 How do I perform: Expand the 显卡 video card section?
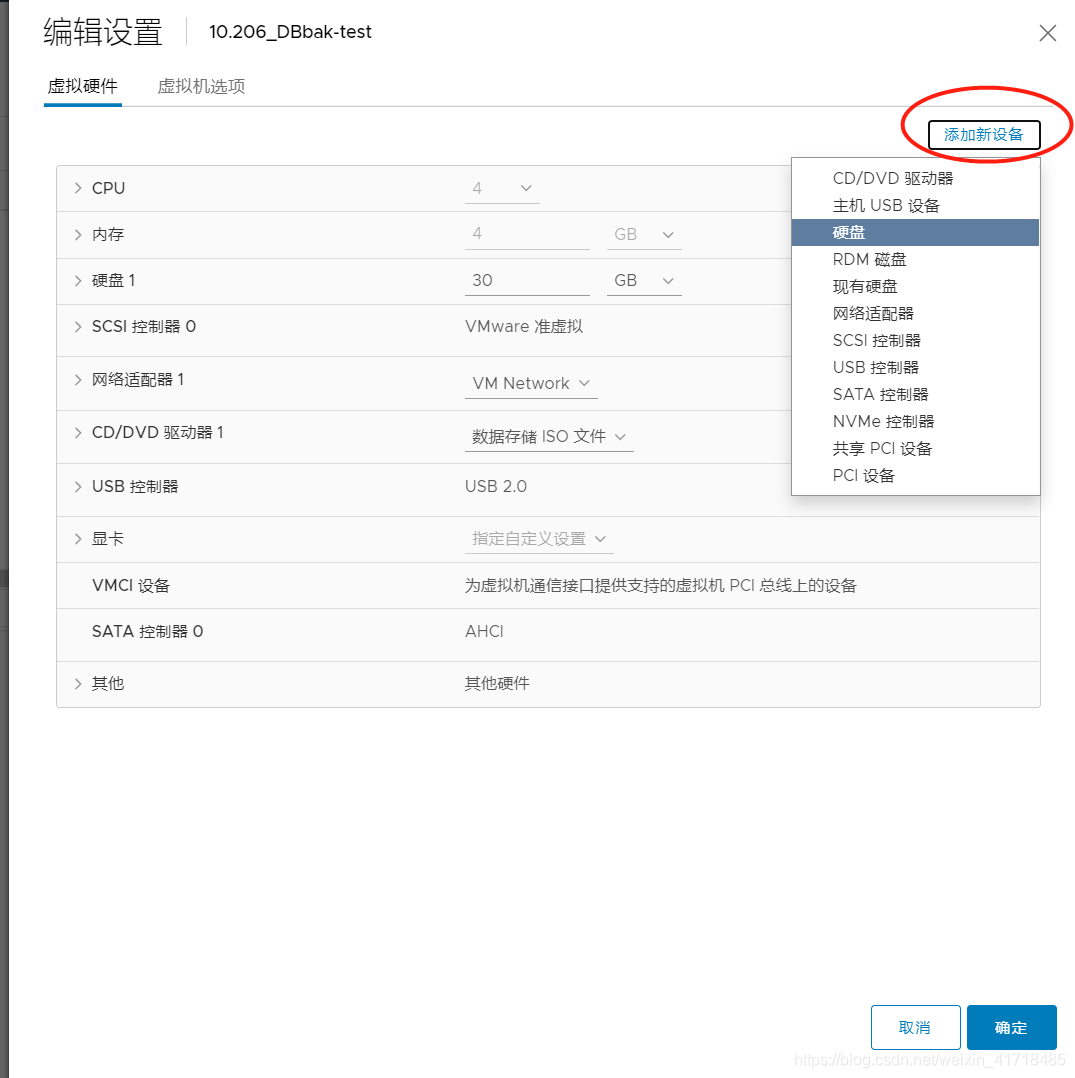tap(77, 538)
